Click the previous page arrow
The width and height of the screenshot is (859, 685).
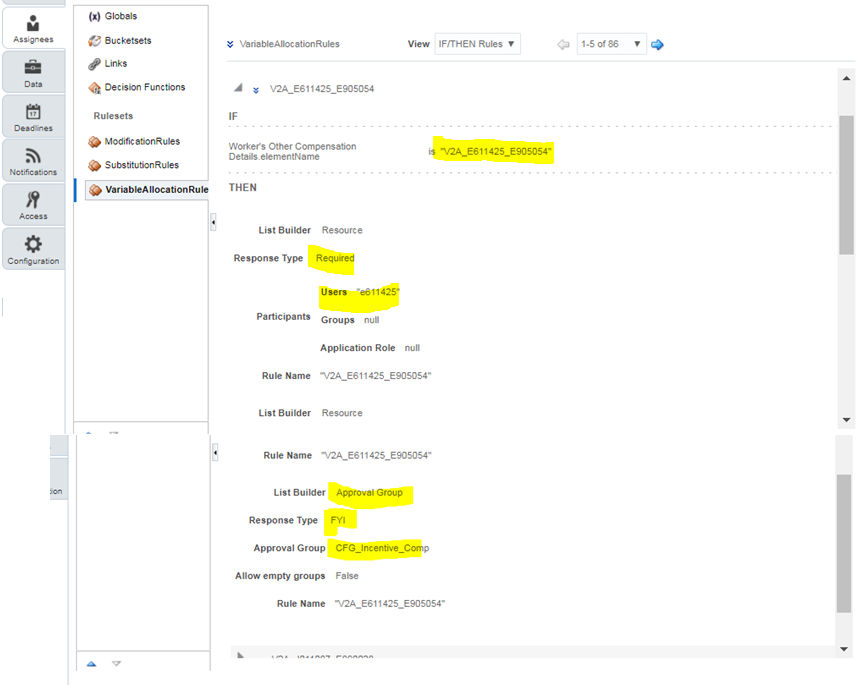pos(562,44)
